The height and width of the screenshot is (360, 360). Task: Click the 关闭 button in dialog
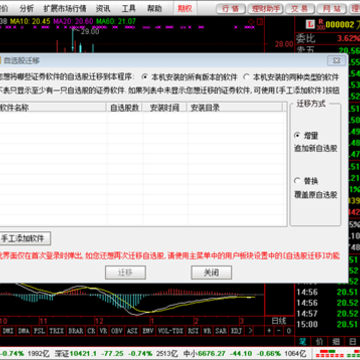pyautogui.click(x=211, y=273)
